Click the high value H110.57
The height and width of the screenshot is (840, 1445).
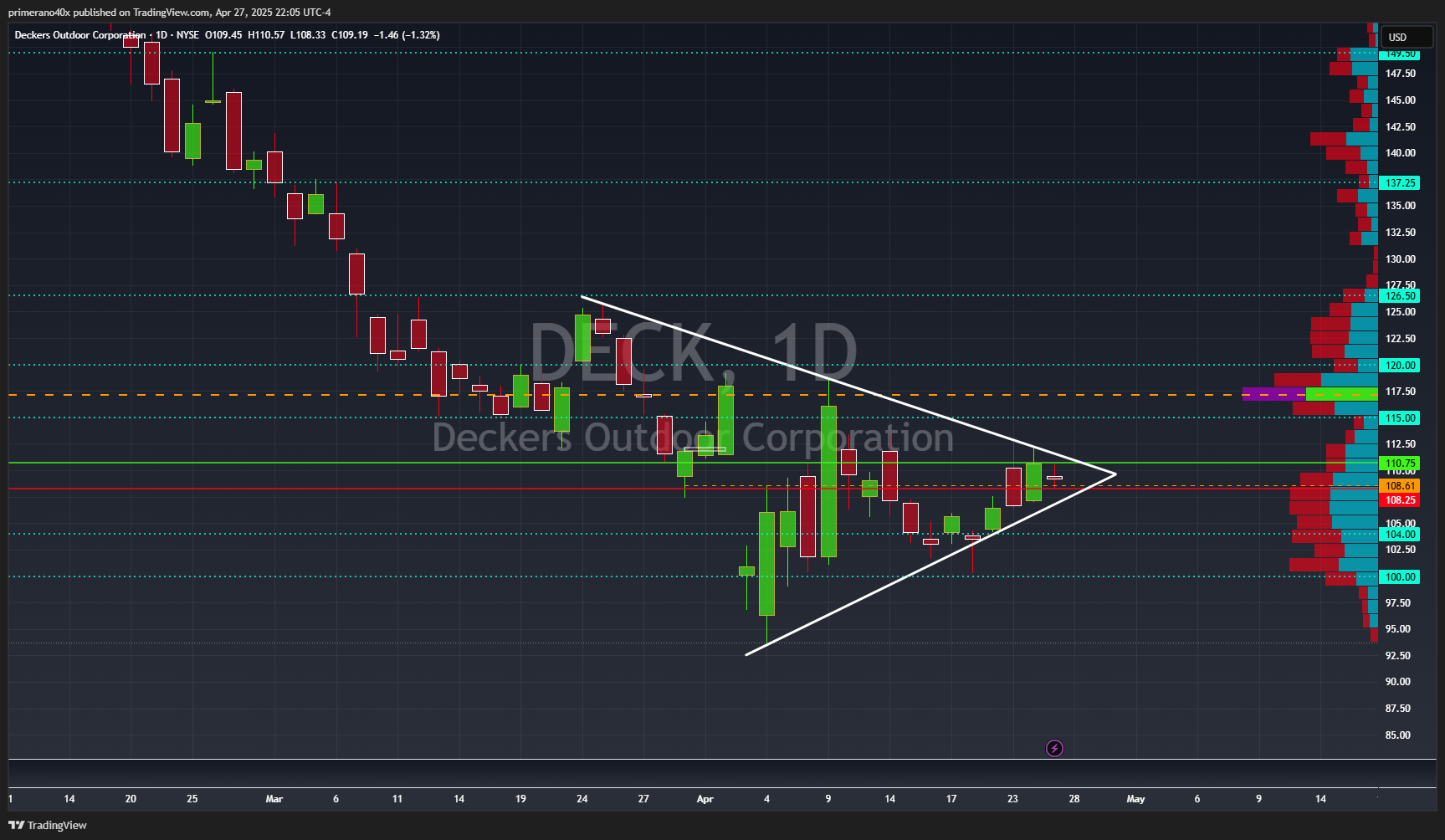coord(266,35)
